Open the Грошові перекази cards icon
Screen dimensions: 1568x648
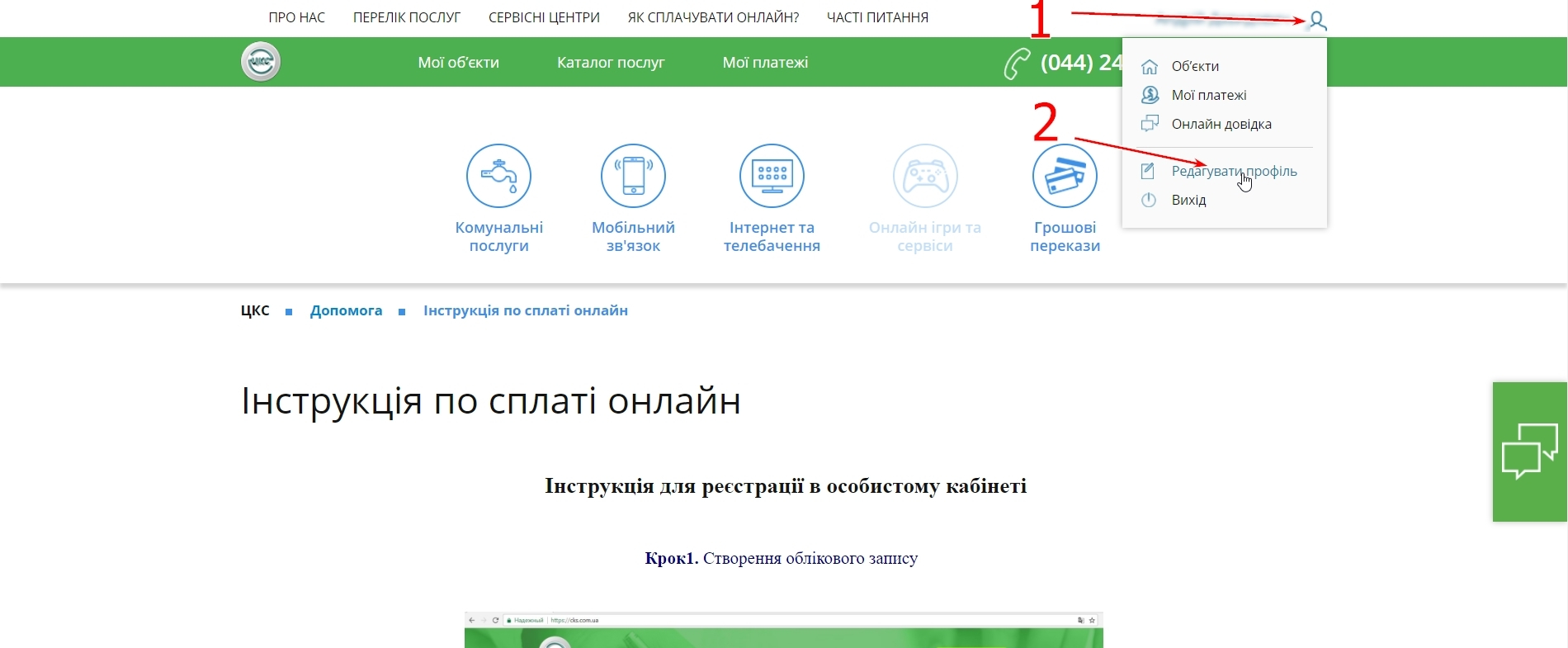[1065, 176]
